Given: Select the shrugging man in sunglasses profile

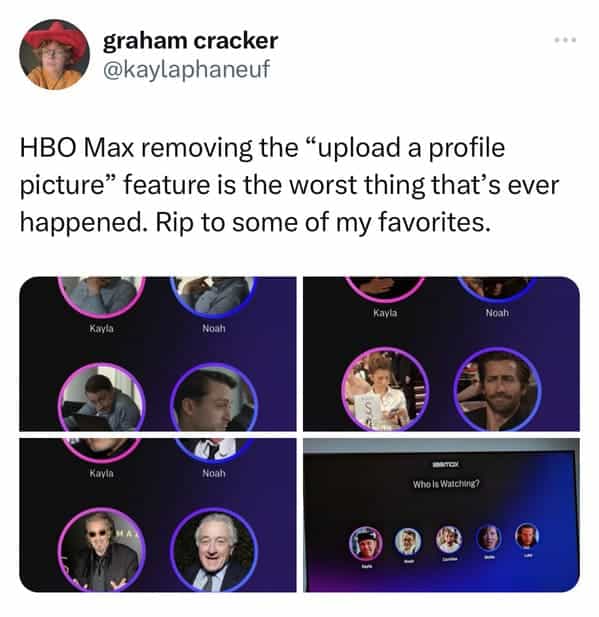Looking at the screenshot, I should (x=102, y=550).
